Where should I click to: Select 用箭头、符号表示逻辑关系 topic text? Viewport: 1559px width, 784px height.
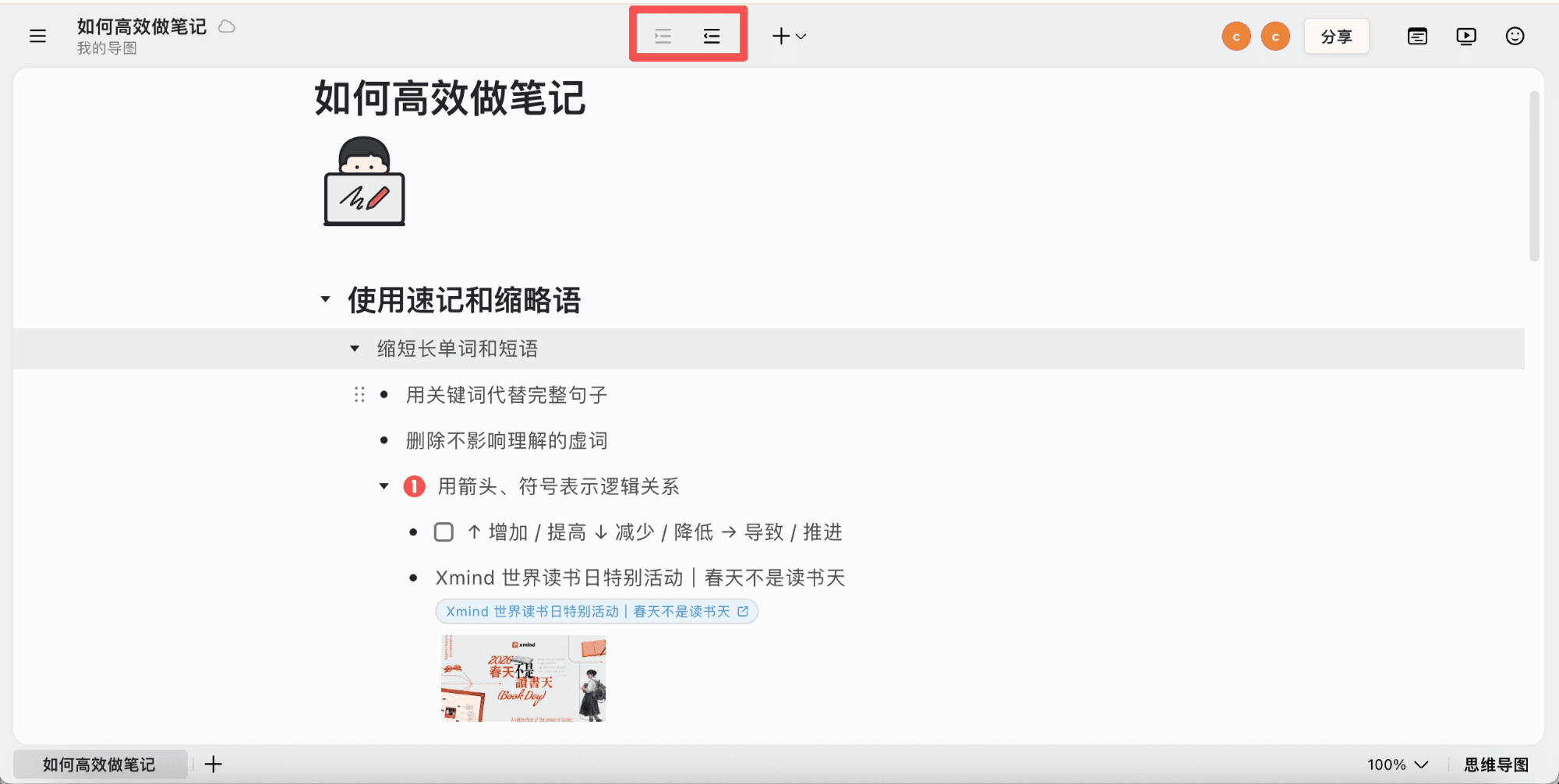[x=558, y=487]
